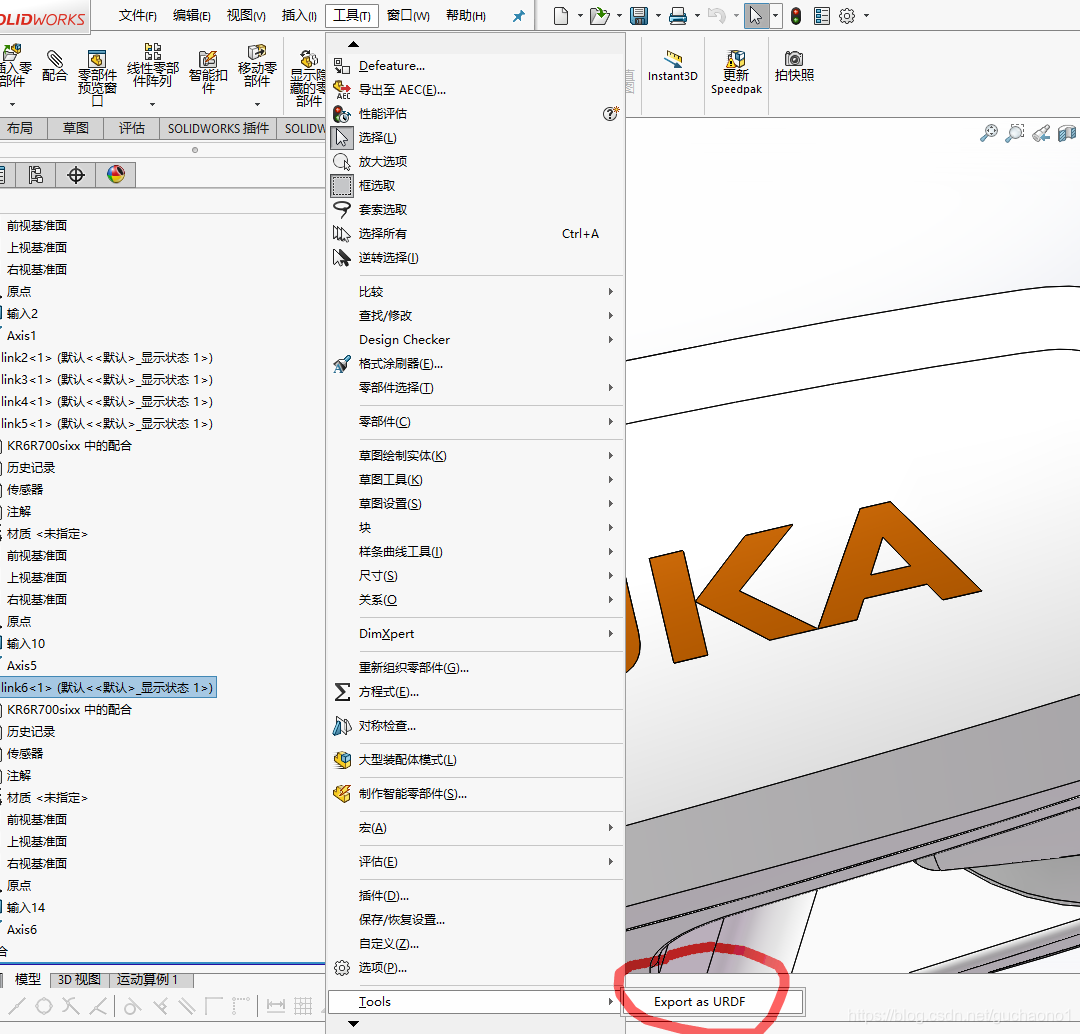1080x1034 pixels.
Task: Pin the menu bar with pushpin
Action: [519, 16]
